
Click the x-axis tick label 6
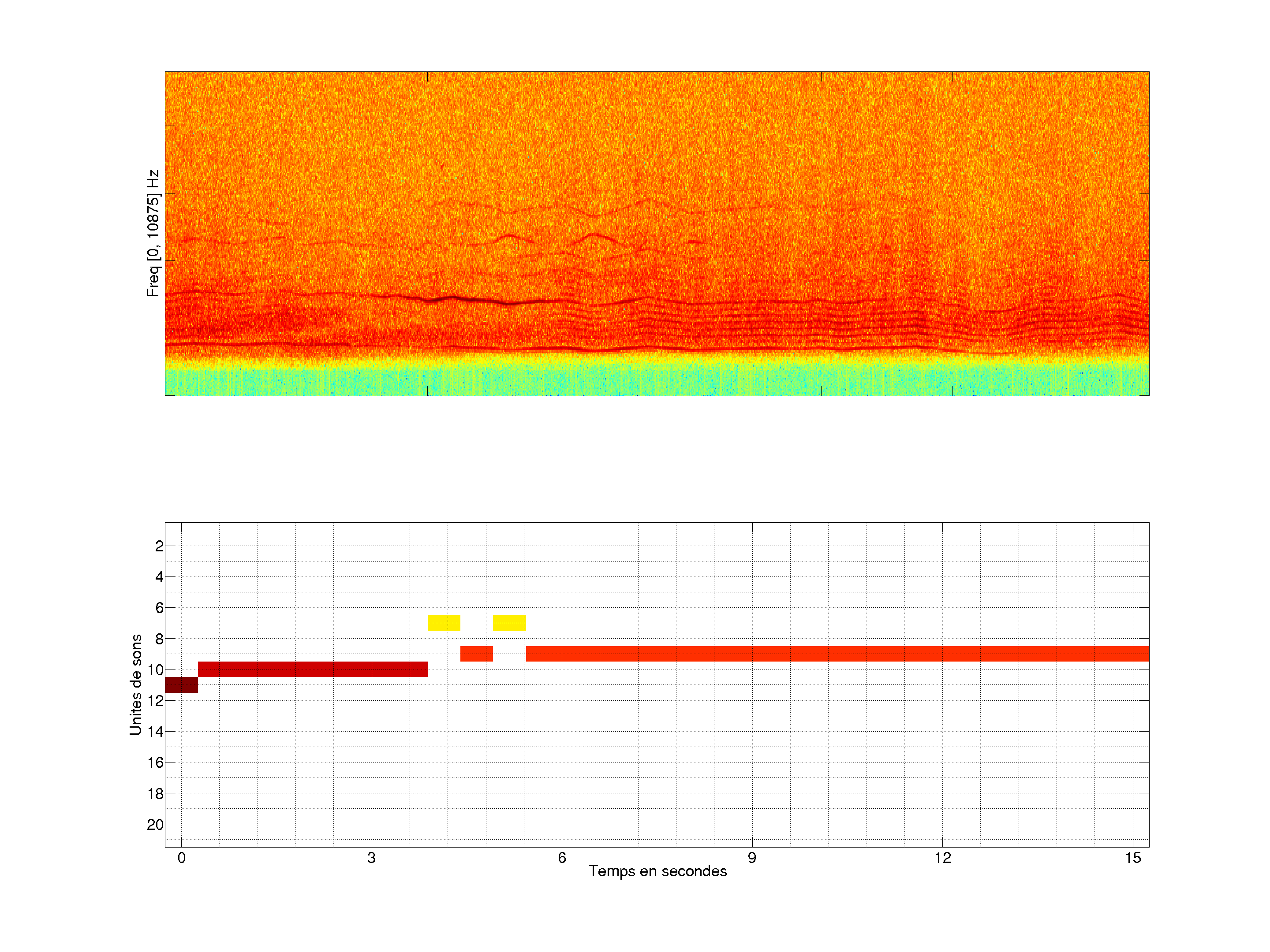[561, 858]
